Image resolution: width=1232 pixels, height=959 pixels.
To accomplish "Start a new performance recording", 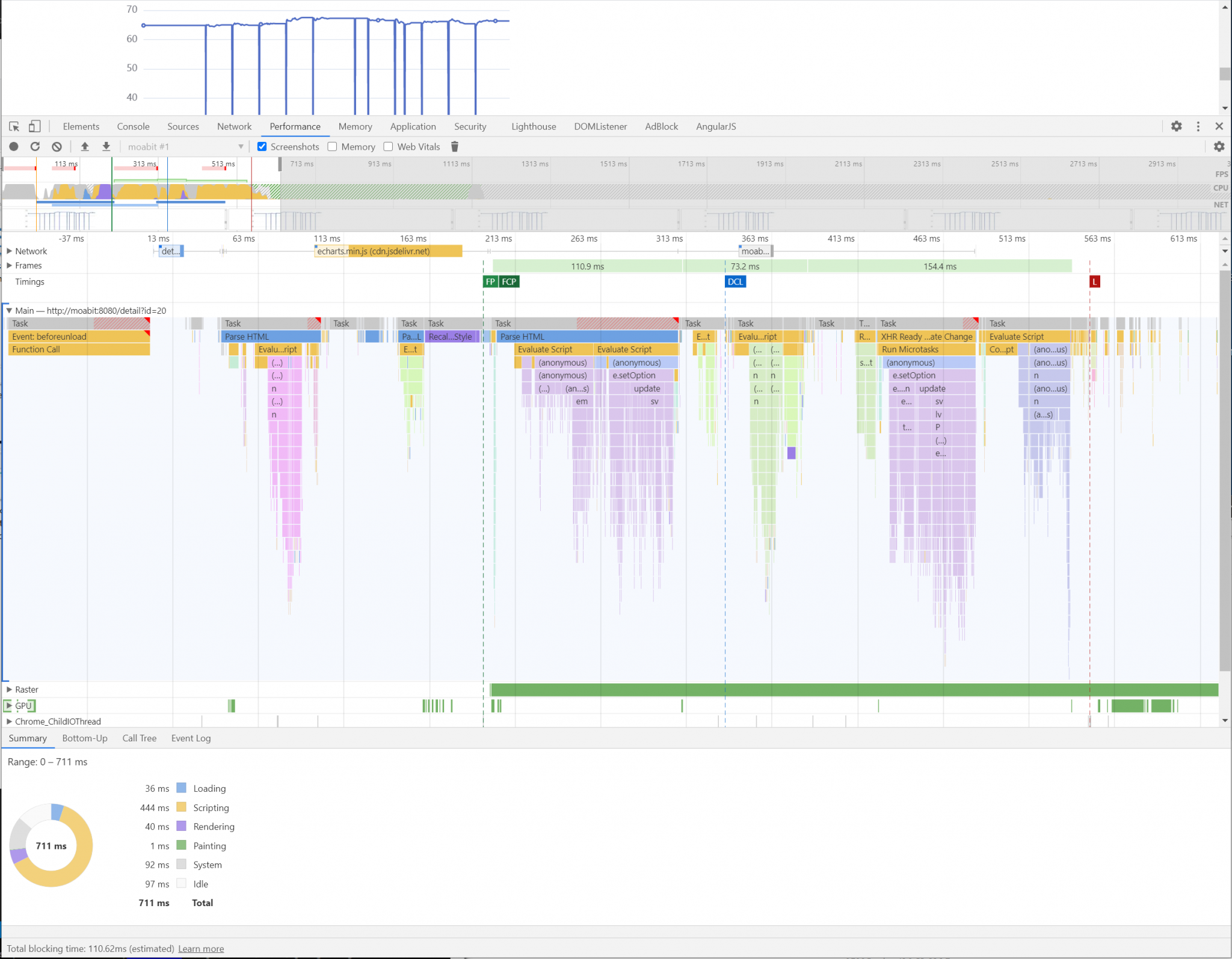I will pos(13,146).
